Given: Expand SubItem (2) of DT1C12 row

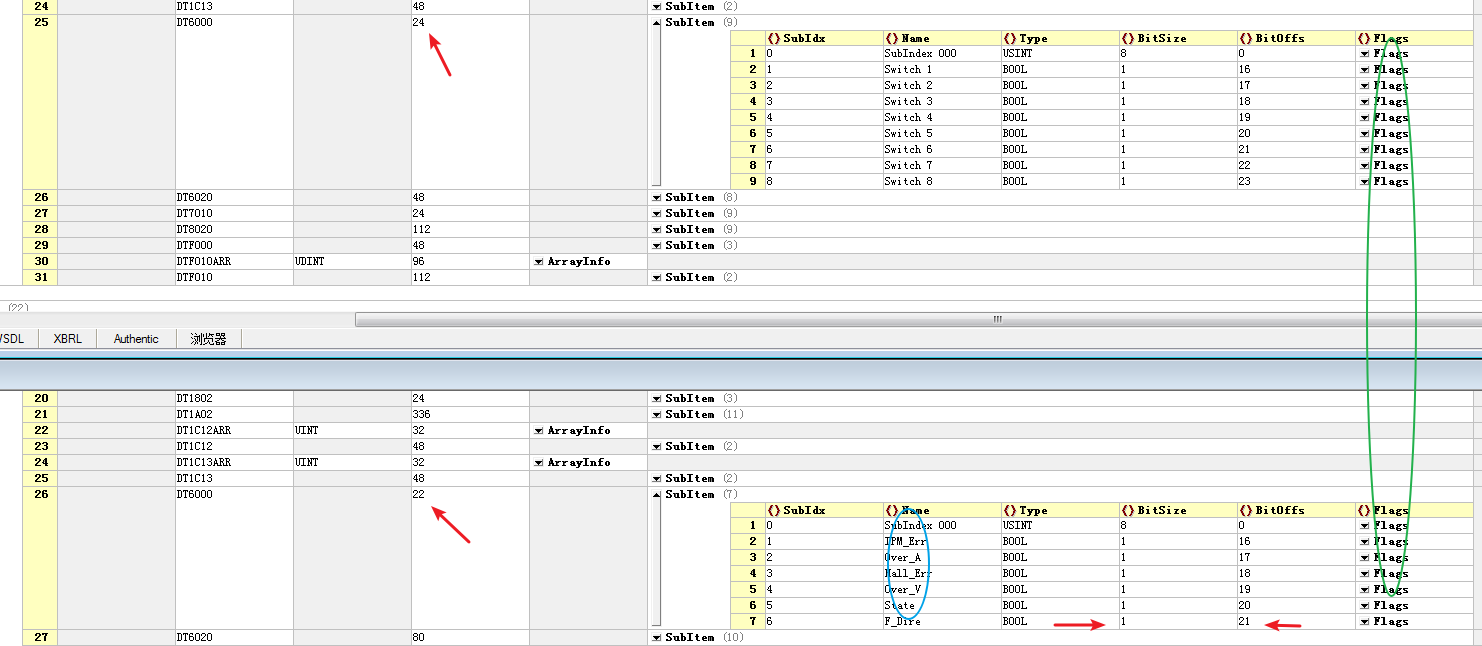Looking at the screenshot, I should click(656, 447).
